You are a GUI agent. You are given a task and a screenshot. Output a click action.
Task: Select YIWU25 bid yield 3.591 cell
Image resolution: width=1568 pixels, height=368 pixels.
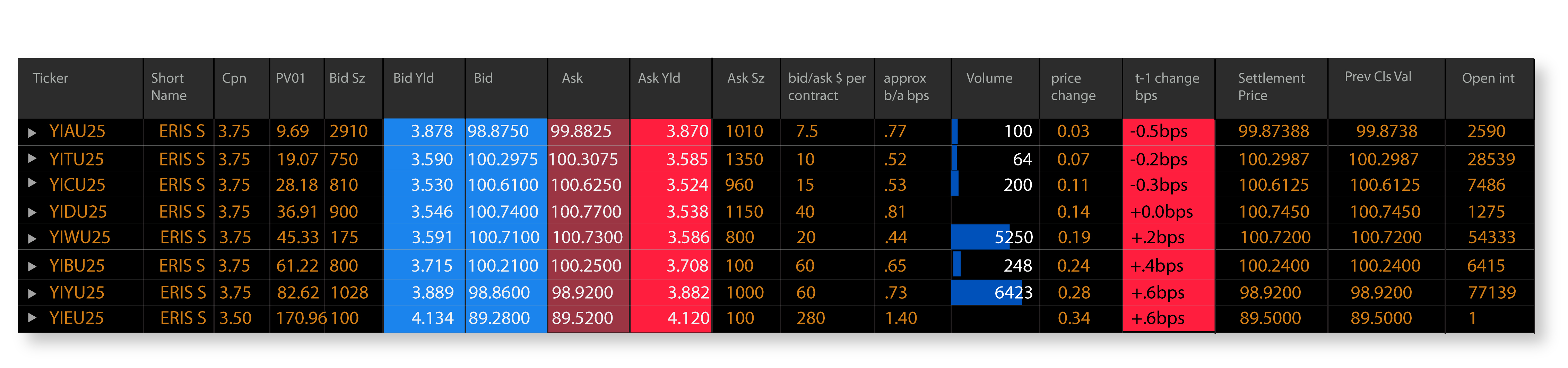pos(432,238)
